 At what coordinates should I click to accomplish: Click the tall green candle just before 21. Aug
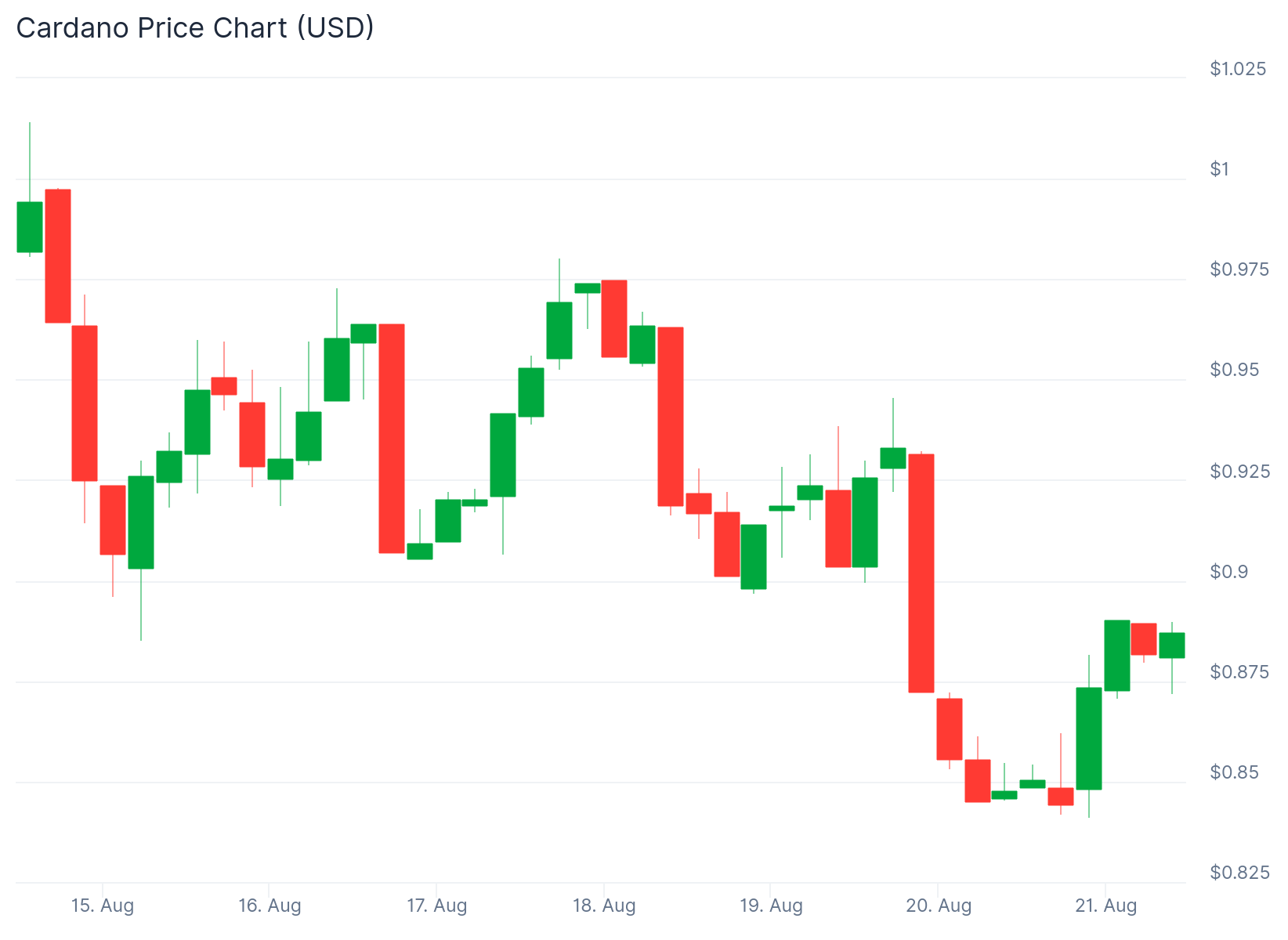[x=1089, y=738]
